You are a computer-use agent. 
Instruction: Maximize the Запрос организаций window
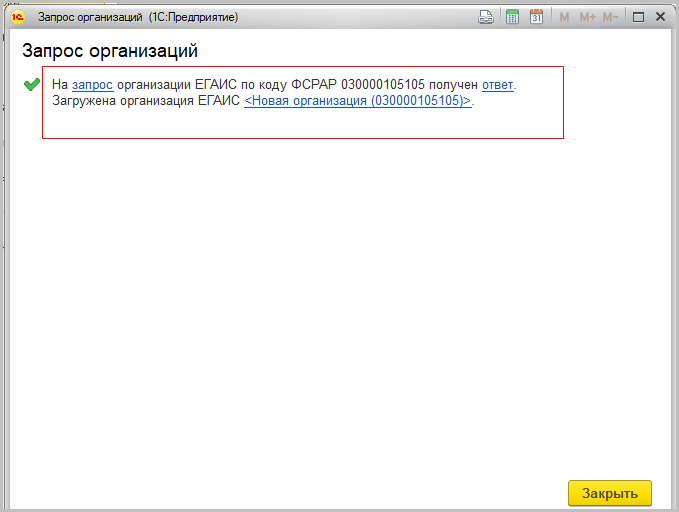(638, 17)
